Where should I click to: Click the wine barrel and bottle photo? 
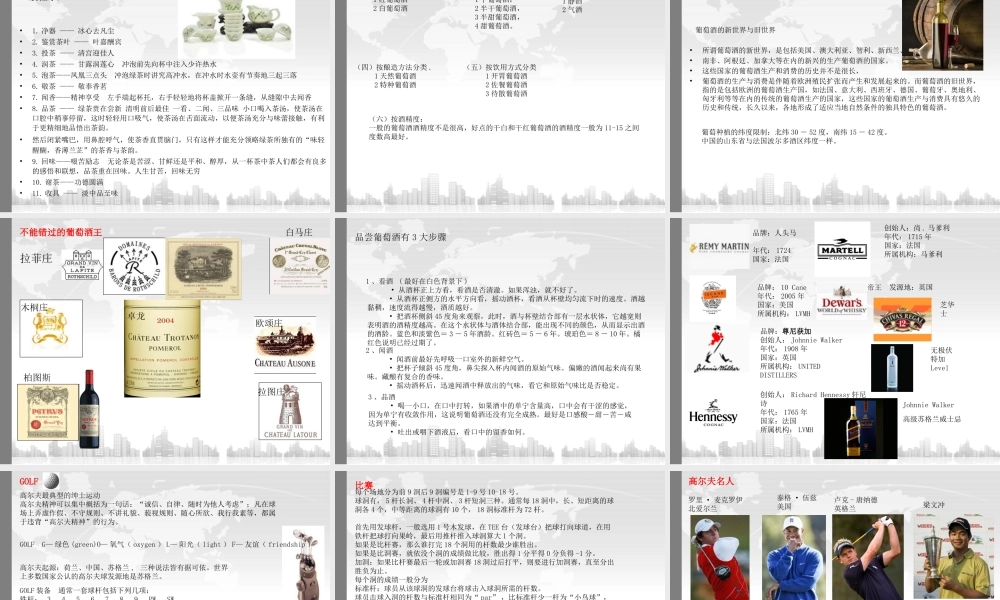942,35
